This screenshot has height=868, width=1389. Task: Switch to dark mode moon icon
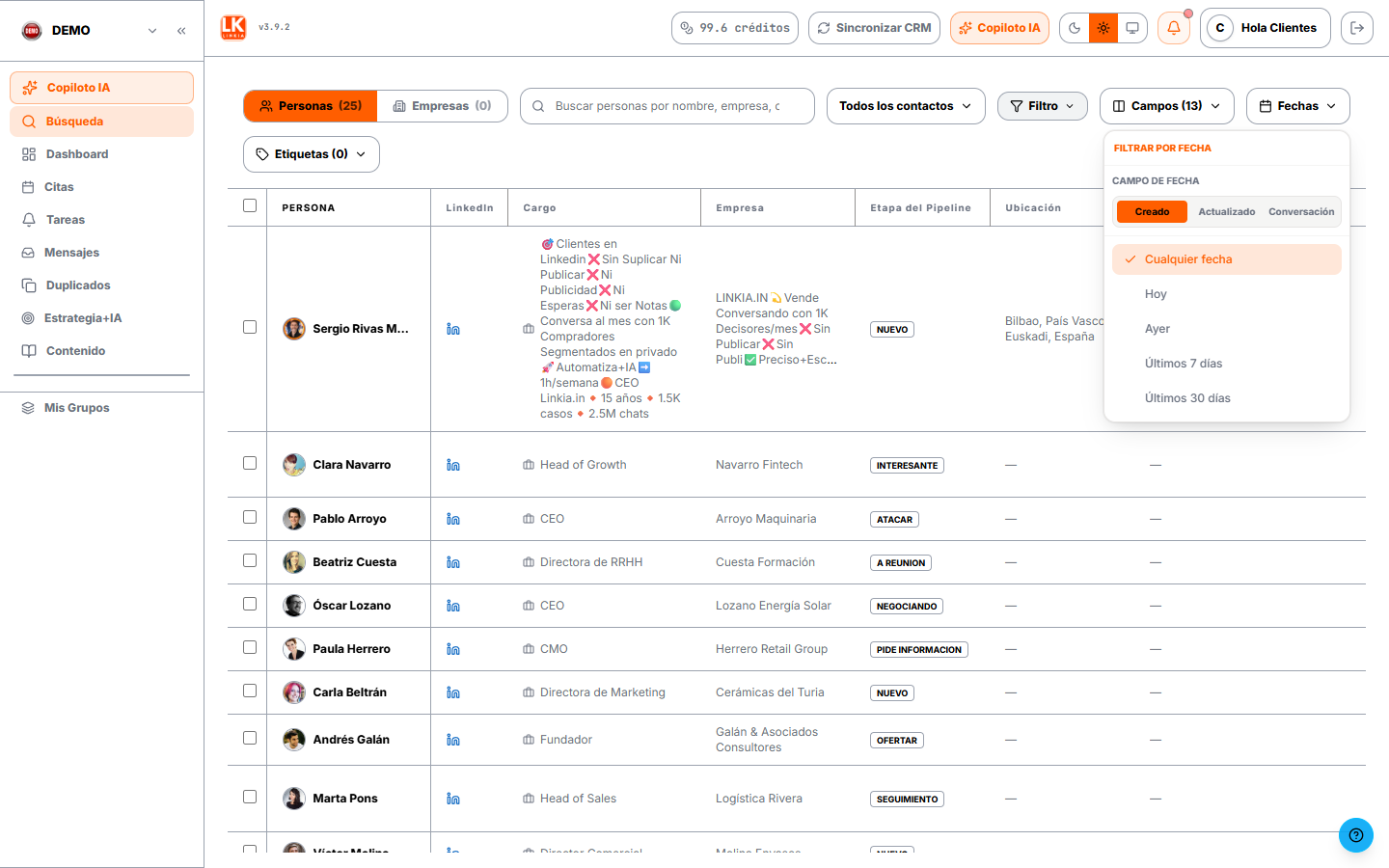click(x=1075, y=28)
